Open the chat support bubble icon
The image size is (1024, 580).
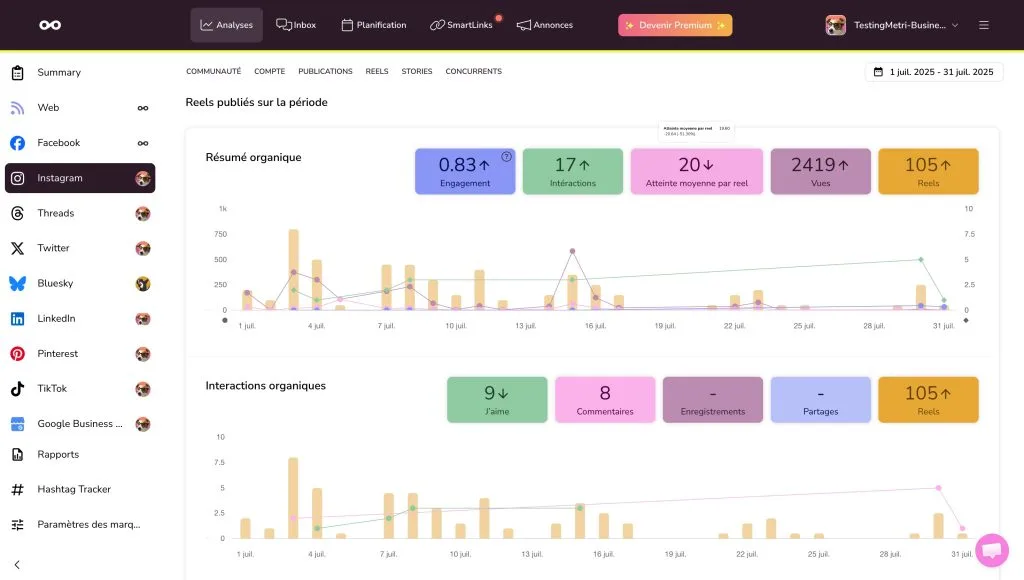pos(991,550)
